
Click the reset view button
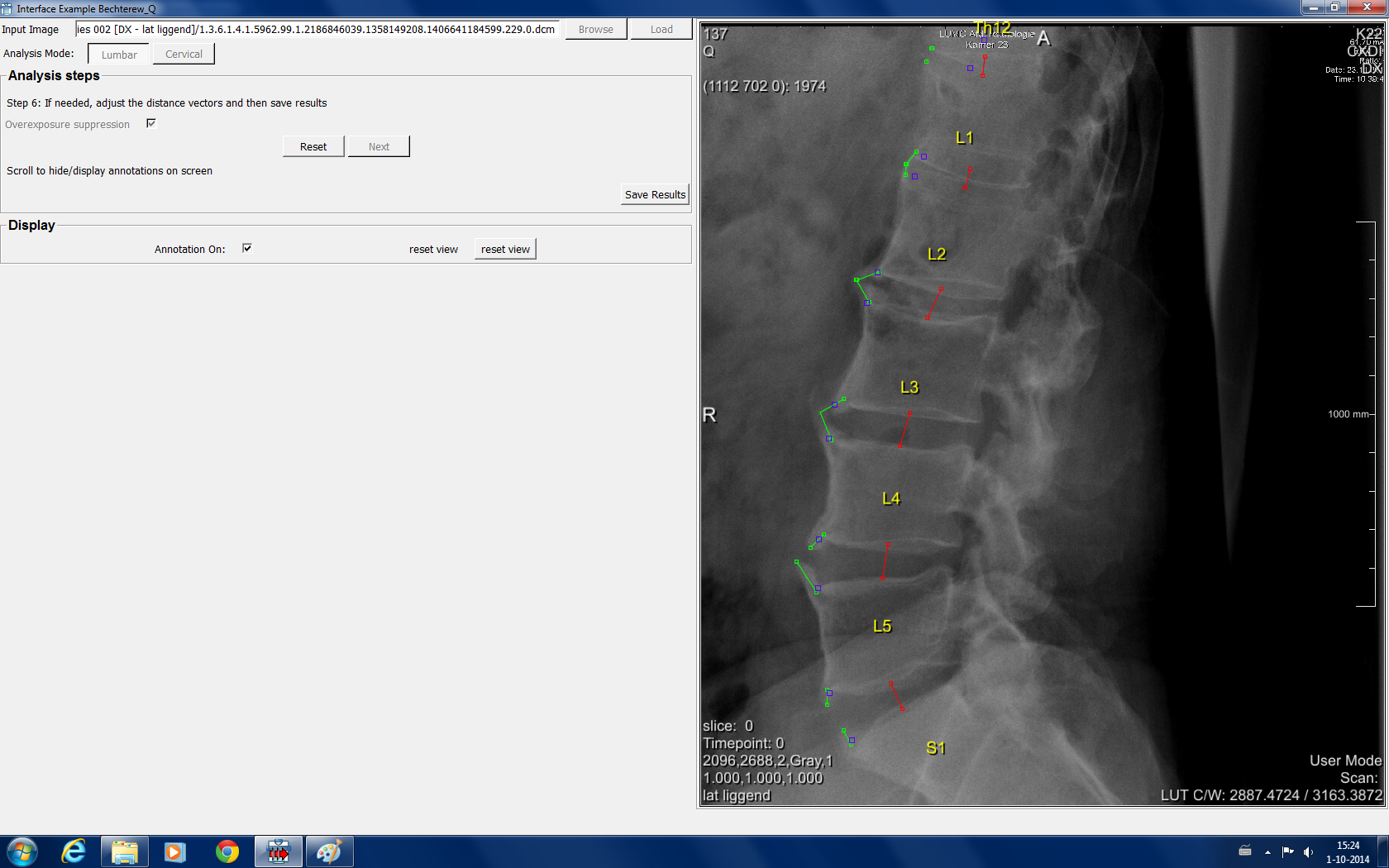(x=505, y=249)
